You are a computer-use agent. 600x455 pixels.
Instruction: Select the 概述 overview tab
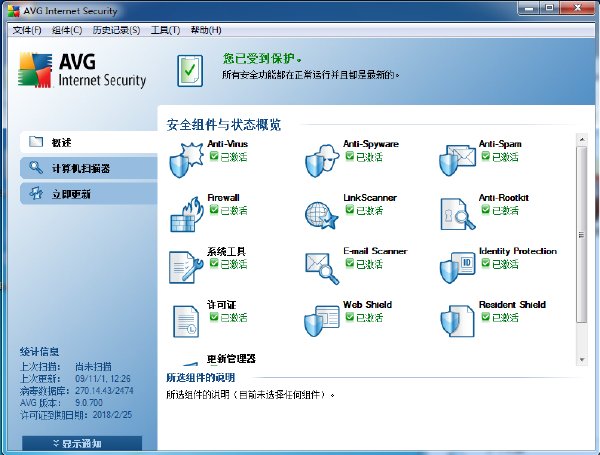pyautogui.click(x=89, y=142)
